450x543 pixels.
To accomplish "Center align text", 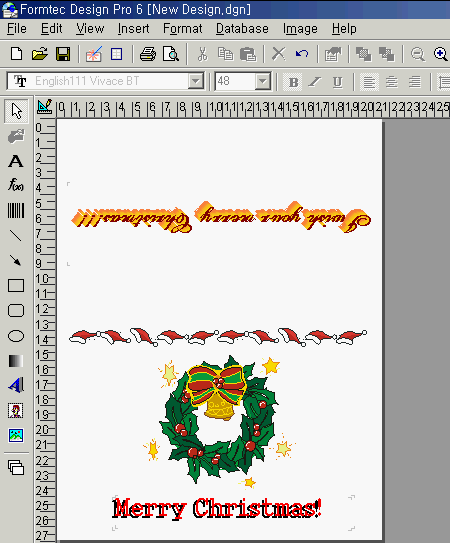I will click(x=392, y=82).
